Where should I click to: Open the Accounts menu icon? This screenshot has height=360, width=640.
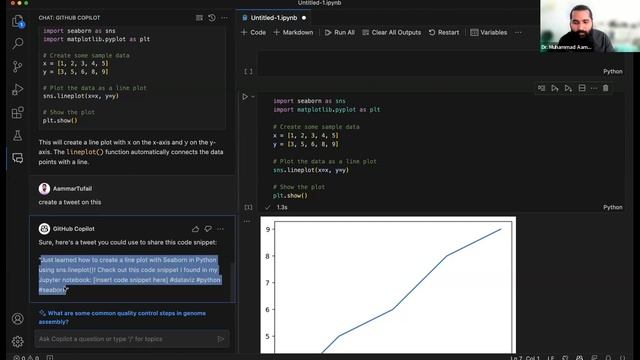coord(18,319)
